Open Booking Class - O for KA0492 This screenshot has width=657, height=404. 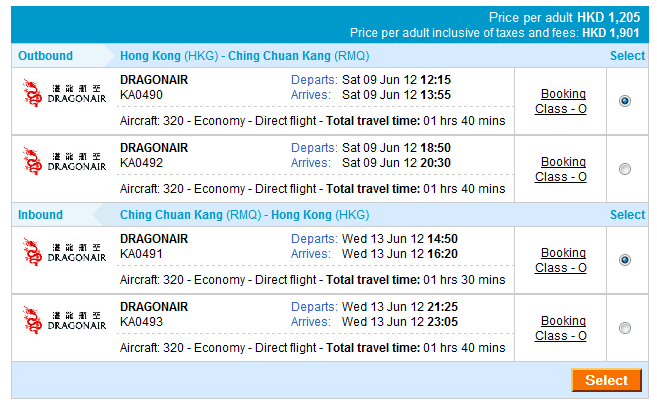(x=562, y=169)
